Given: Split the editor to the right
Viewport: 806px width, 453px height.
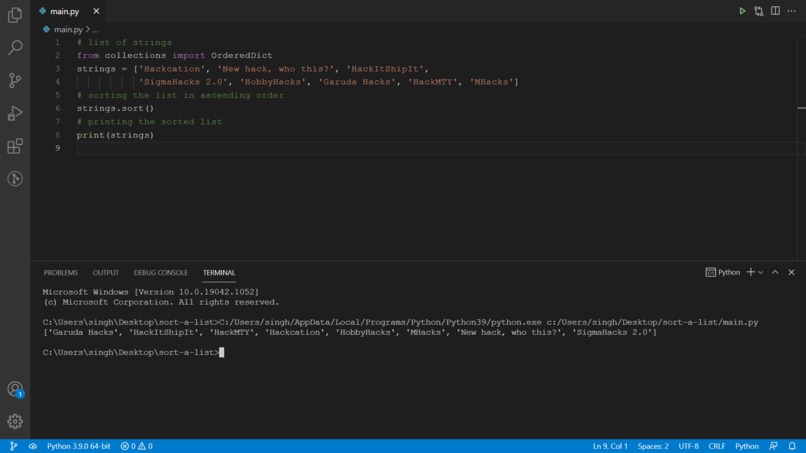Looking at the screenshot, I should (x=775, y=11).
